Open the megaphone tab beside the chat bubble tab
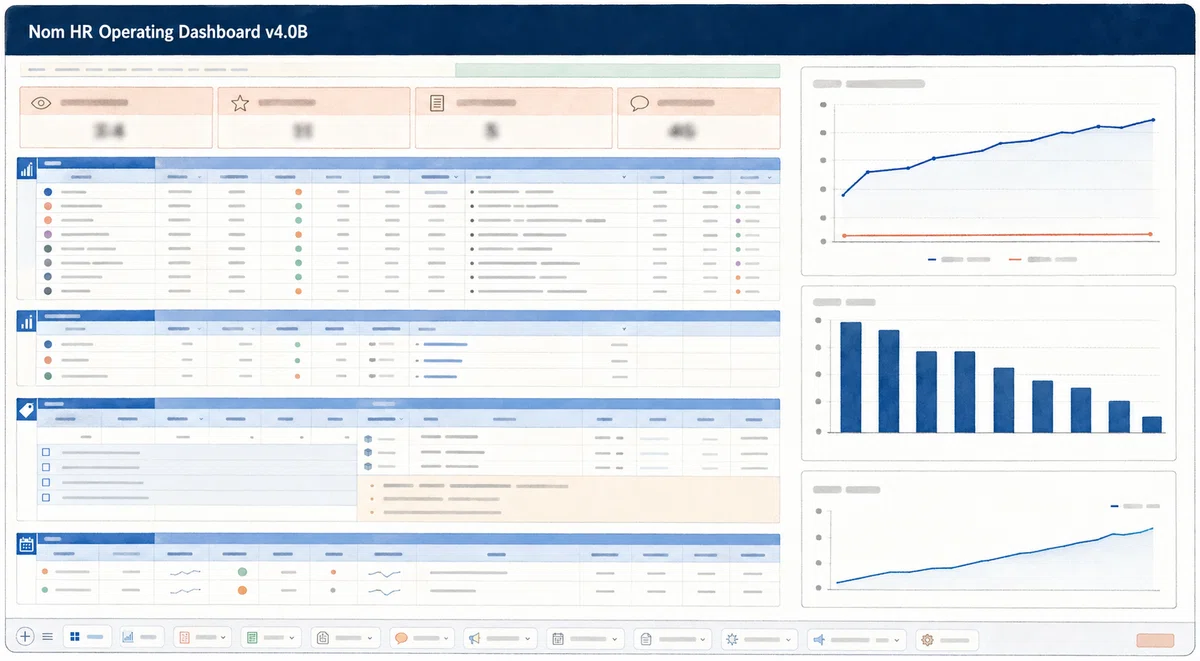The height and width of the screenshot is (661, 1200). (x=500, y=637)
